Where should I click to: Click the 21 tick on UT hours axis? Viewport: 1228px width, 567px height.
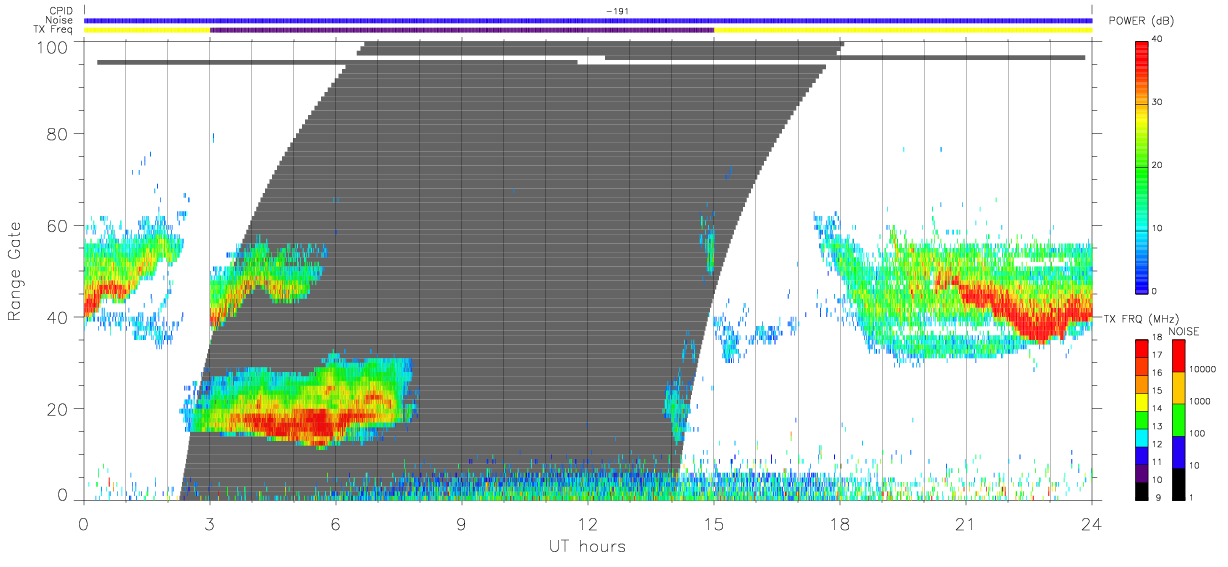[966, 523]
